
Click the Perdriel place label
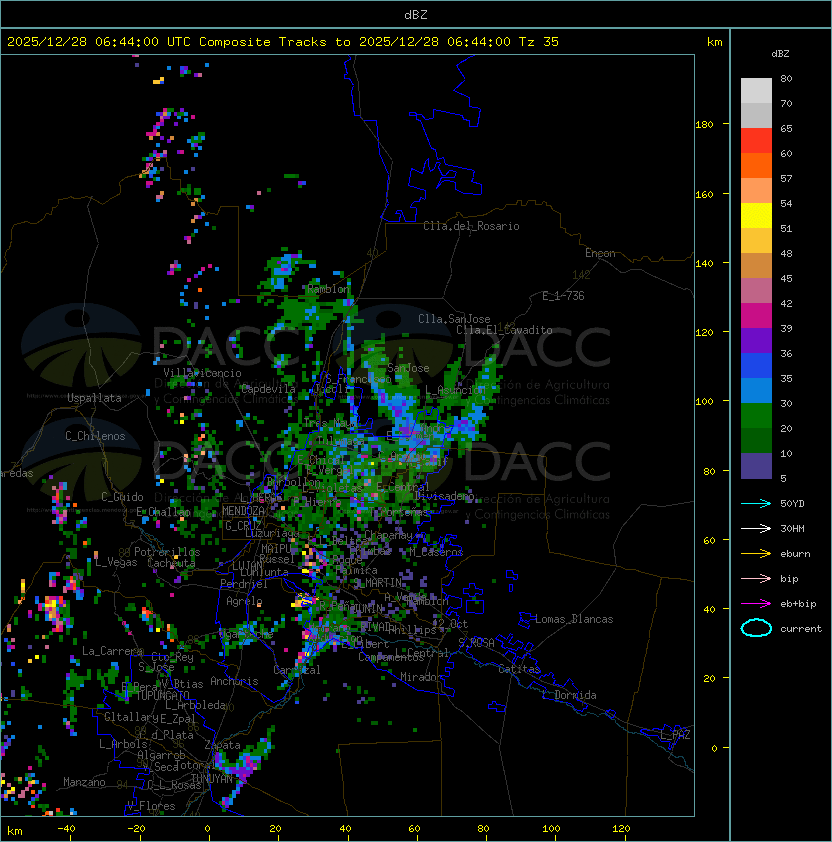coord(244,584)
